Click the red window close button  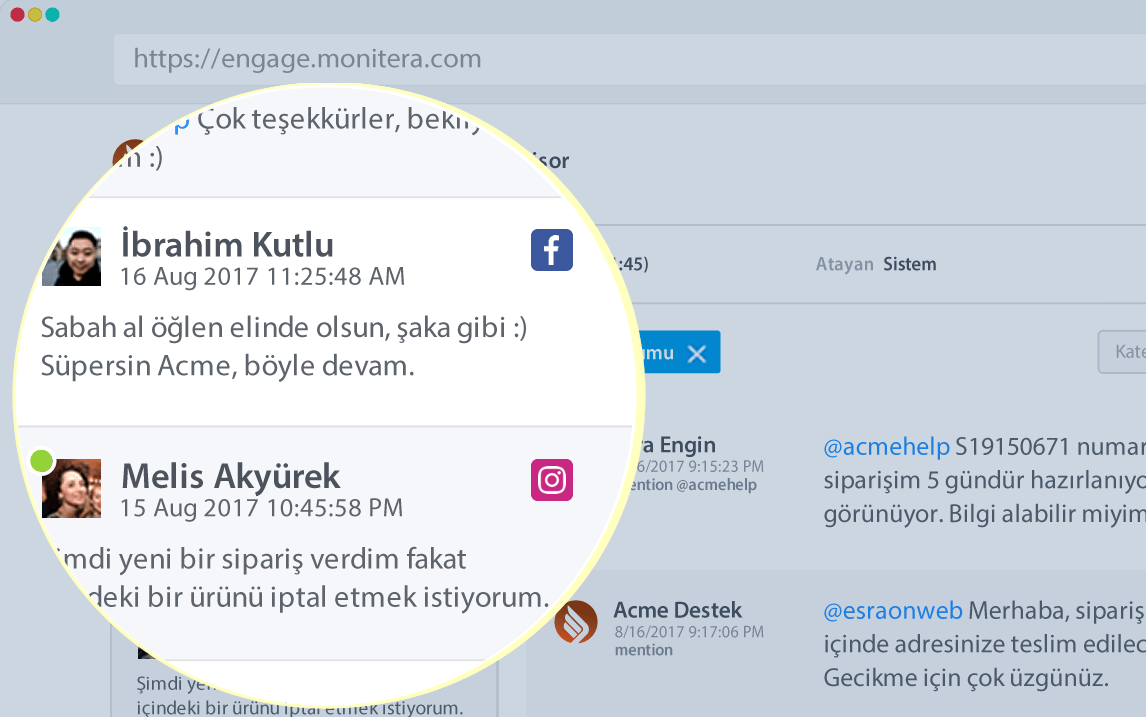pos(17,15)
